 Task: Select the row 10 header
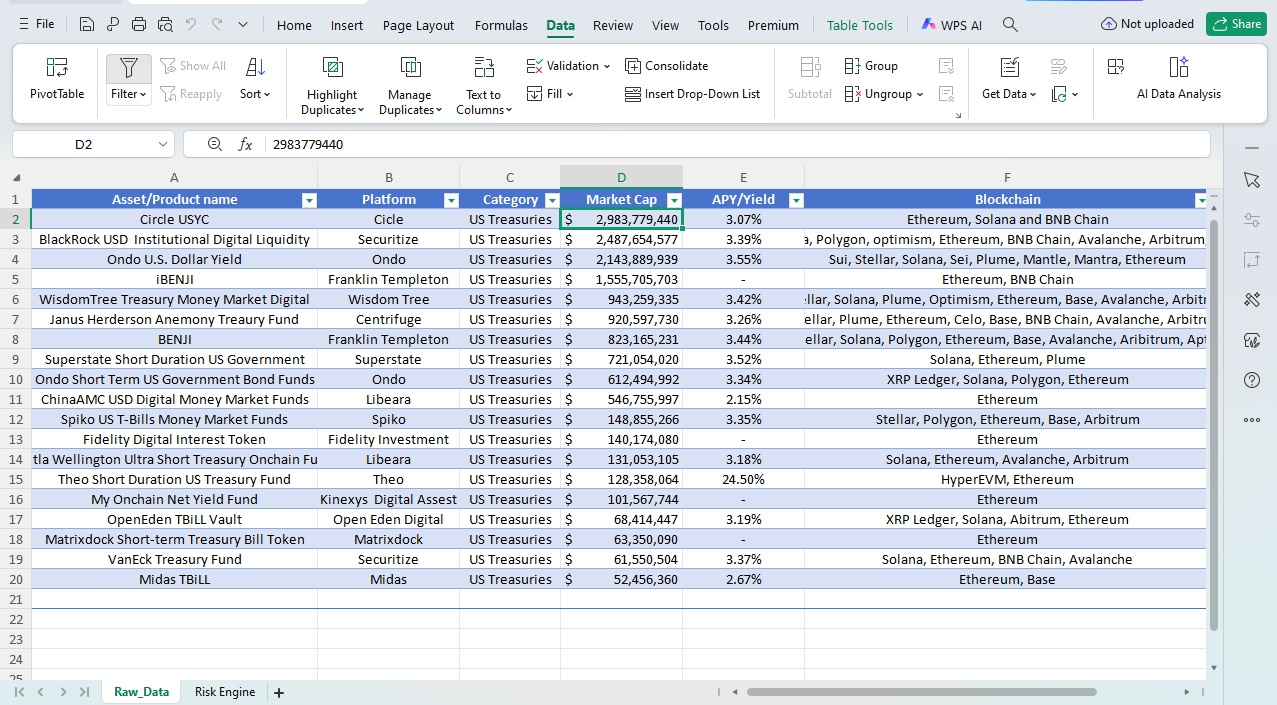pyautogui.click(x=15, y=379)
